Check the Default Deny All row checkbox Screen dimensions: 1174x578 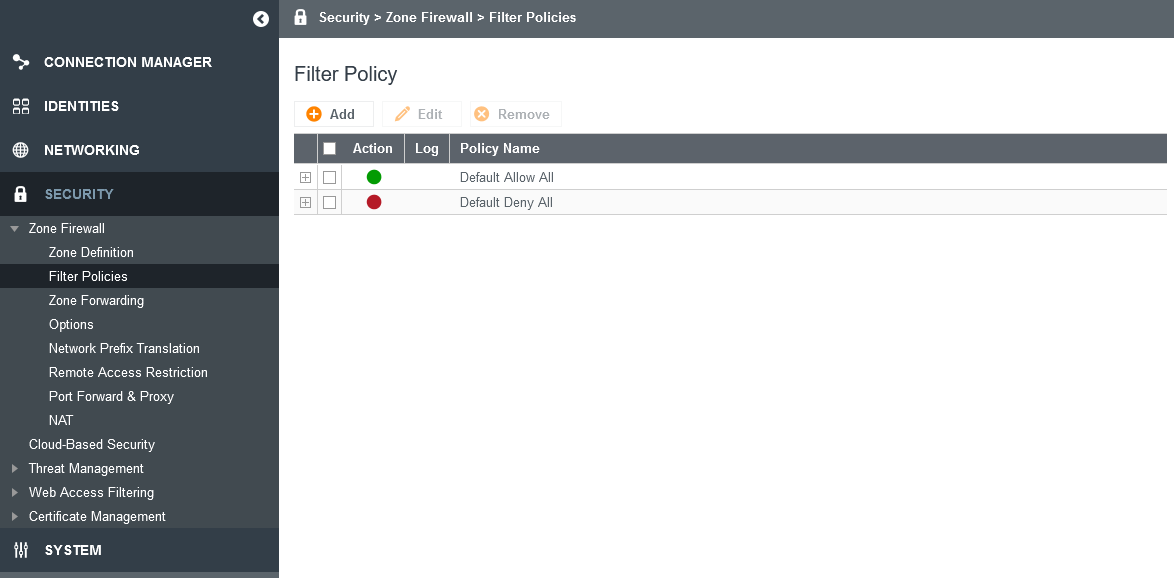pyautogui.click(x=329, y=202)
